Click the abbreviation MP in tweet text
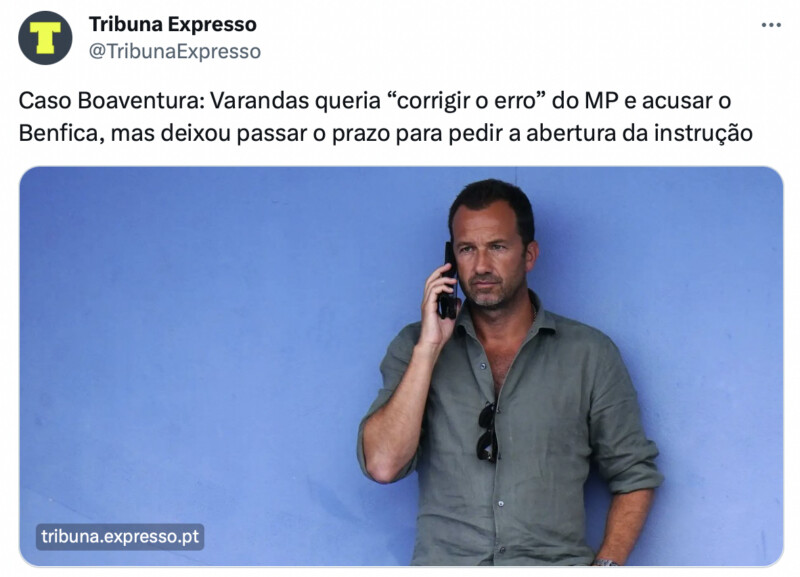The height and width of the screenshot is (577, 800). tap(601, 101)
